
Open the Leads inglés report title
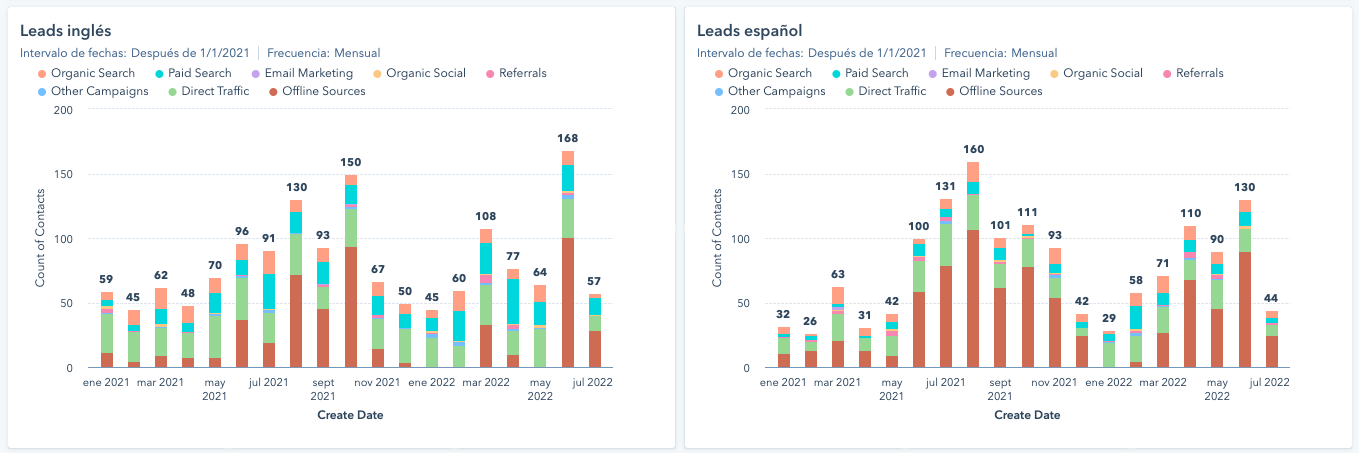click(66, 31)
